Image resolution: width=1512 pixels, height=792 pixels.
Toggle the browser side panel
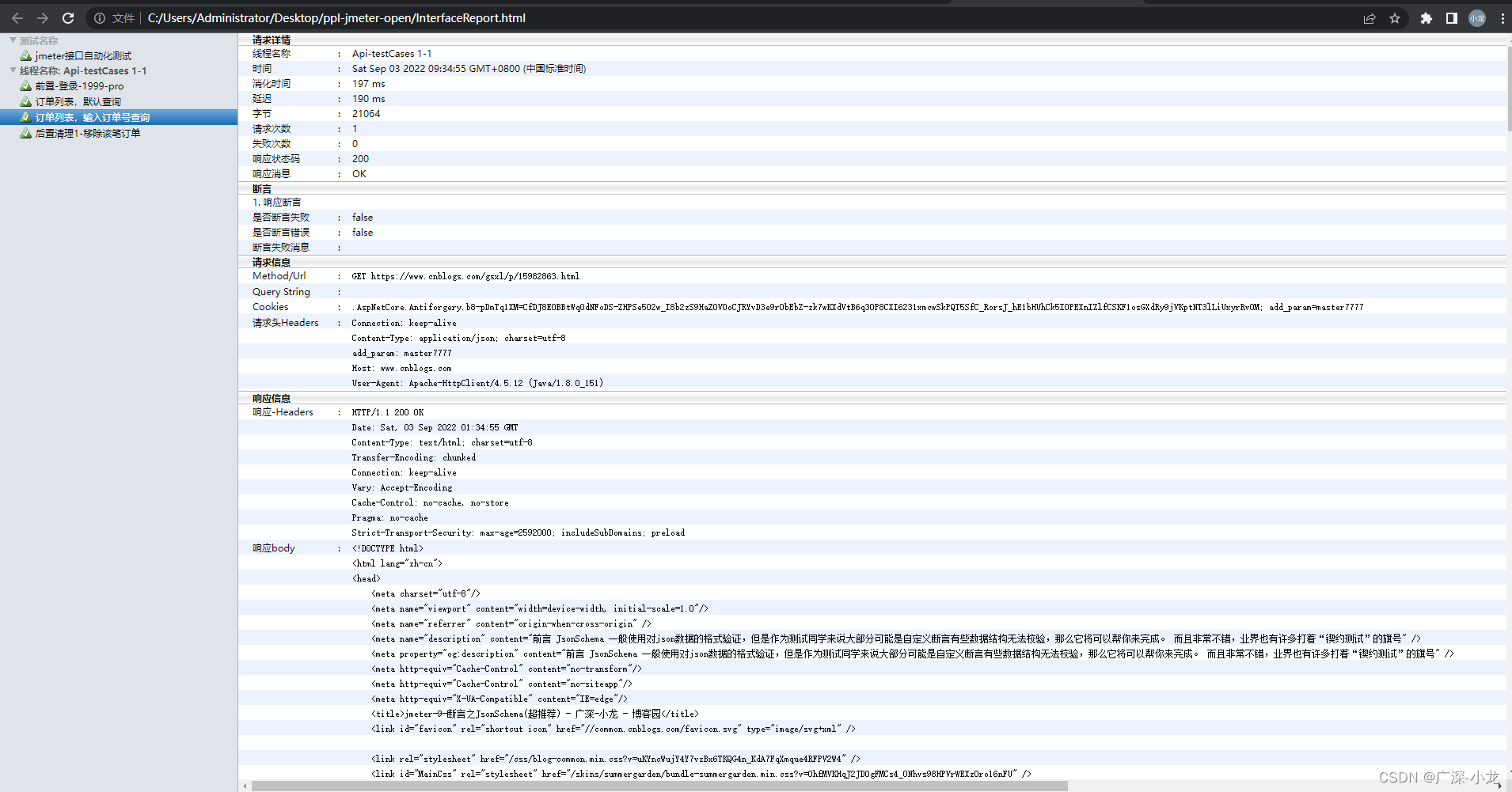(x=1452, y=18)
